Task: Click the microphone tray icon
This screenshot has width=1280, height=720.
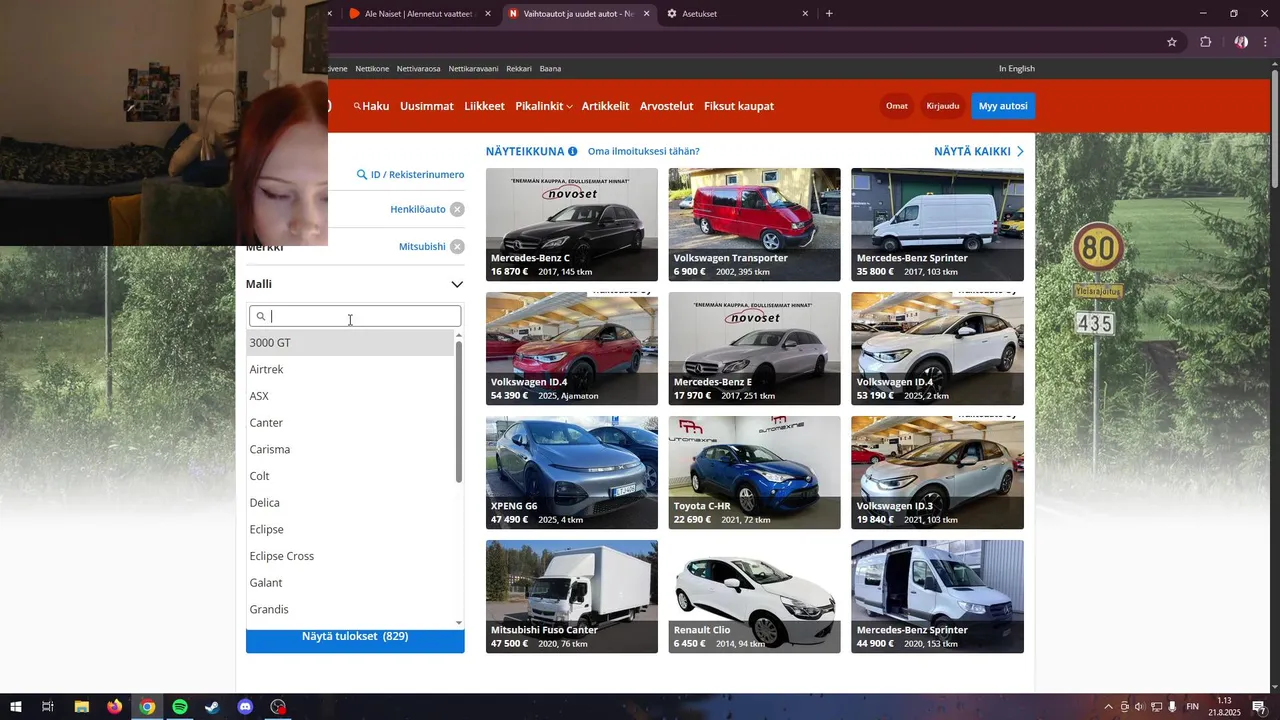Action: tap(1171, 707)
